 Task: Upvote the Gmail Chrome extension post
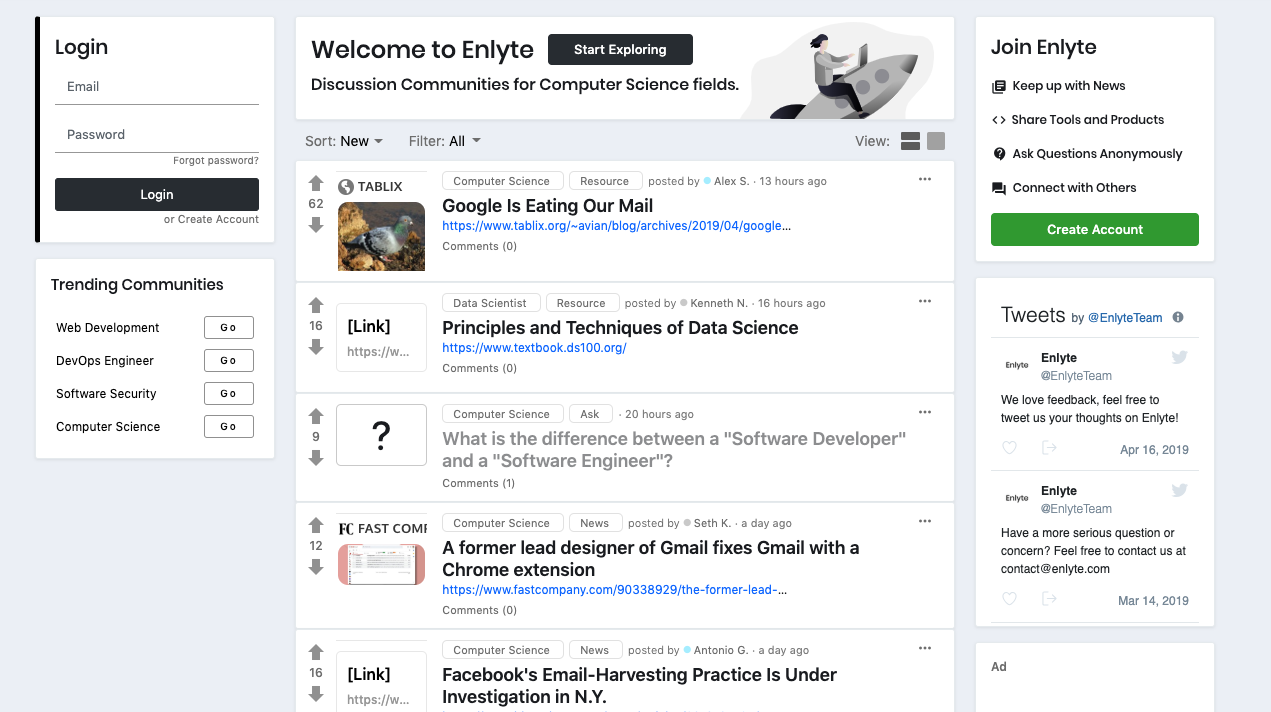click(316, 525)
